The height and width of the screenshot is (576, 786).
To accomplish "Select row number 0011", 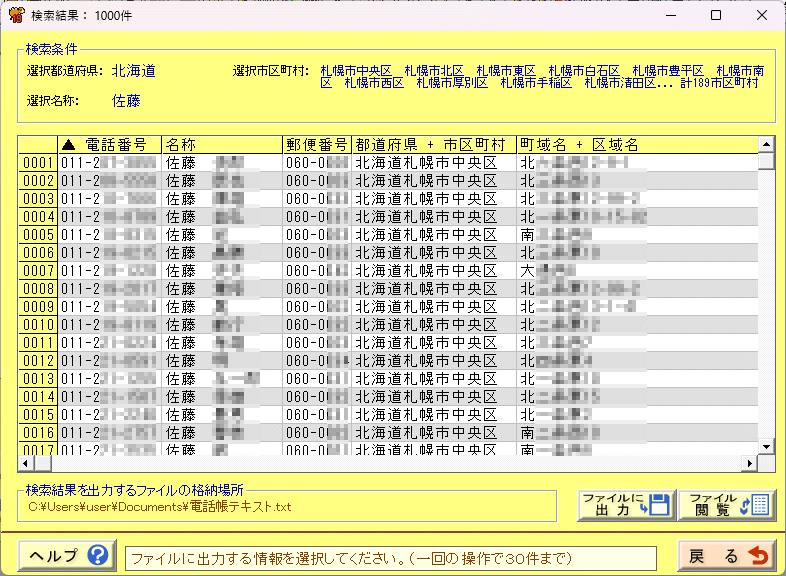I will (38, 343).
